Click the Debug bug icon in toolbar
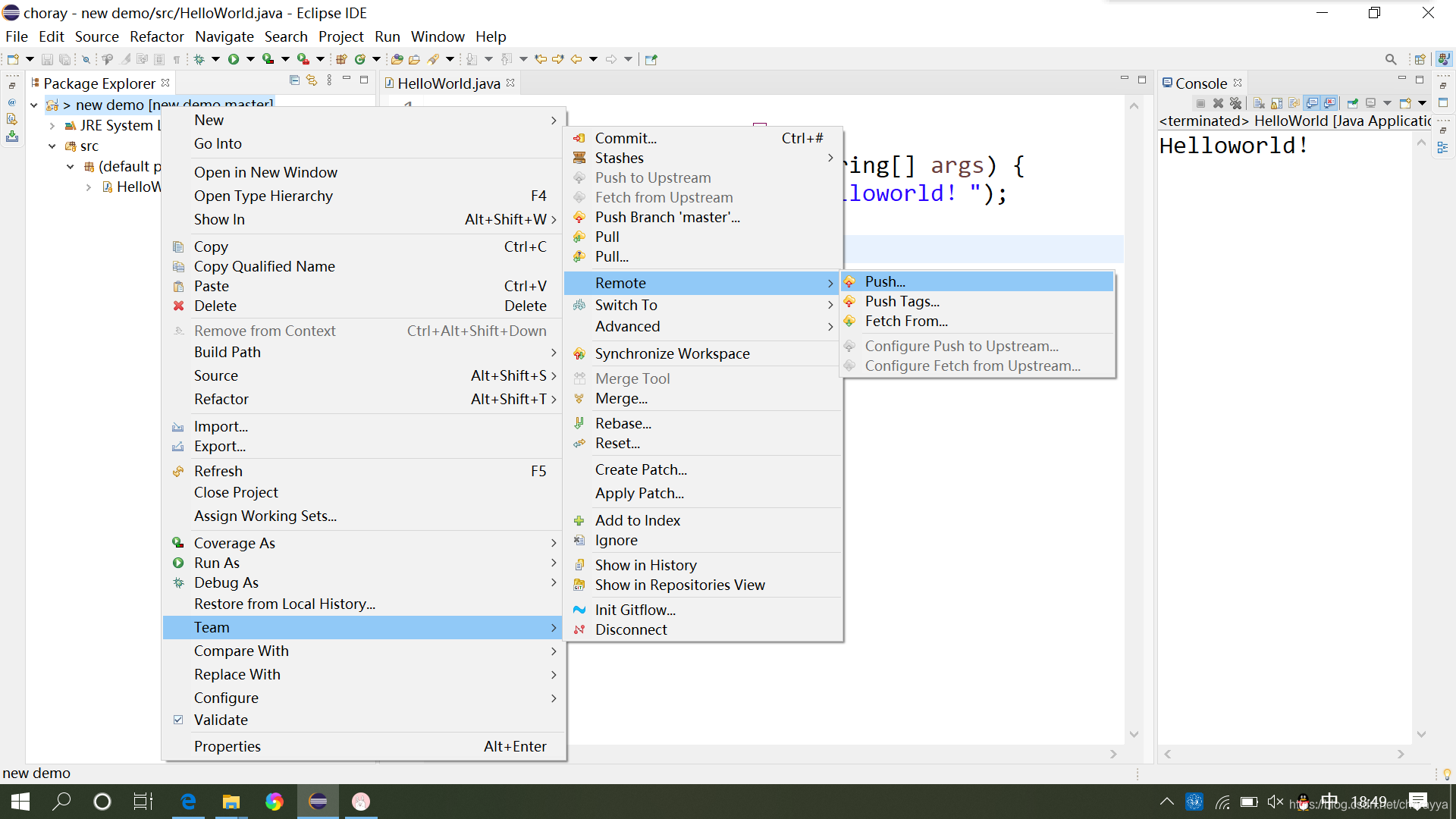The height and width of the screenshot is (819, 1456). [199, 59]
